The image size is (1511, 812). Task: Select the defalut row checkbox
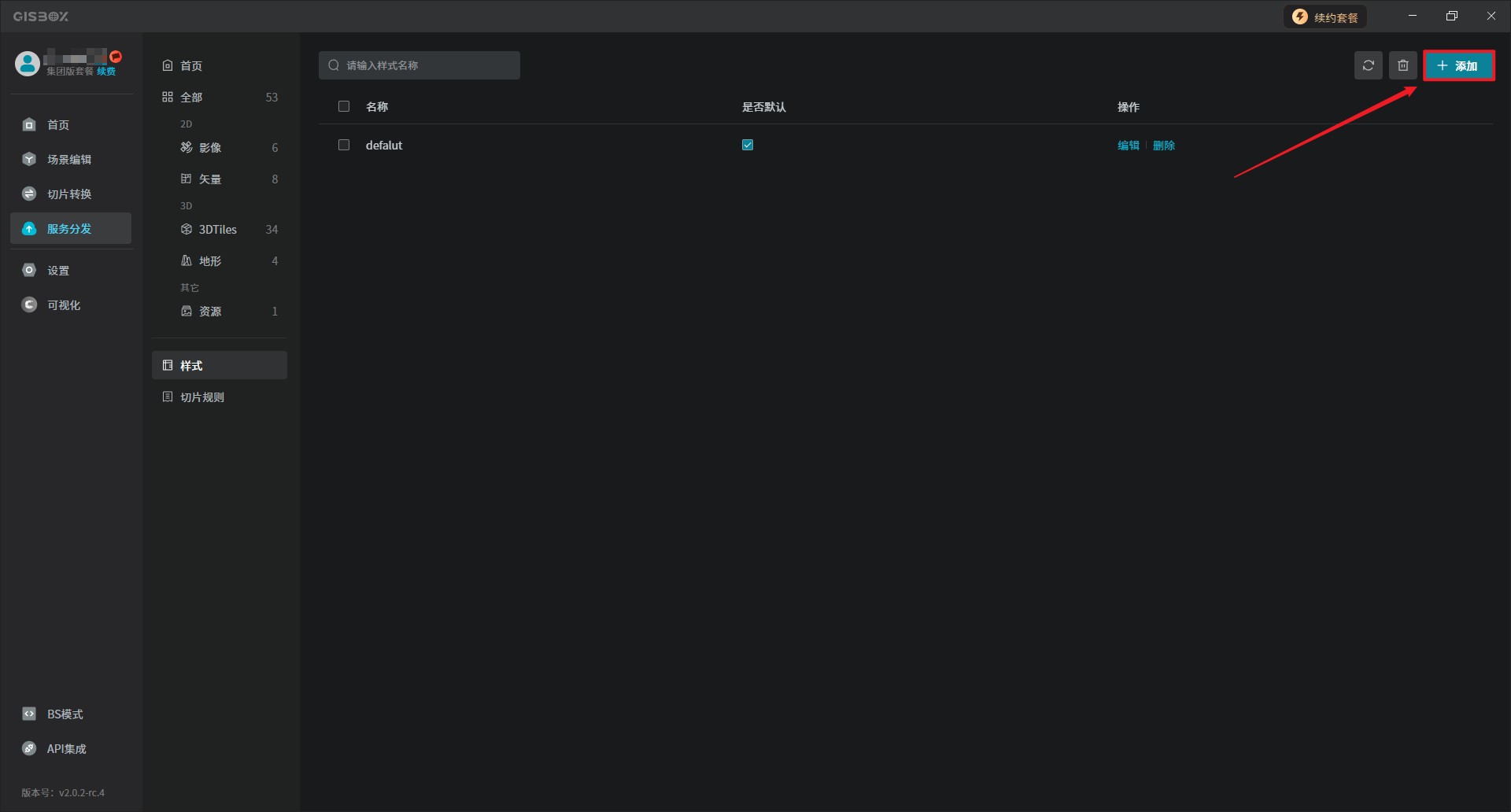[x=344, y=145]
